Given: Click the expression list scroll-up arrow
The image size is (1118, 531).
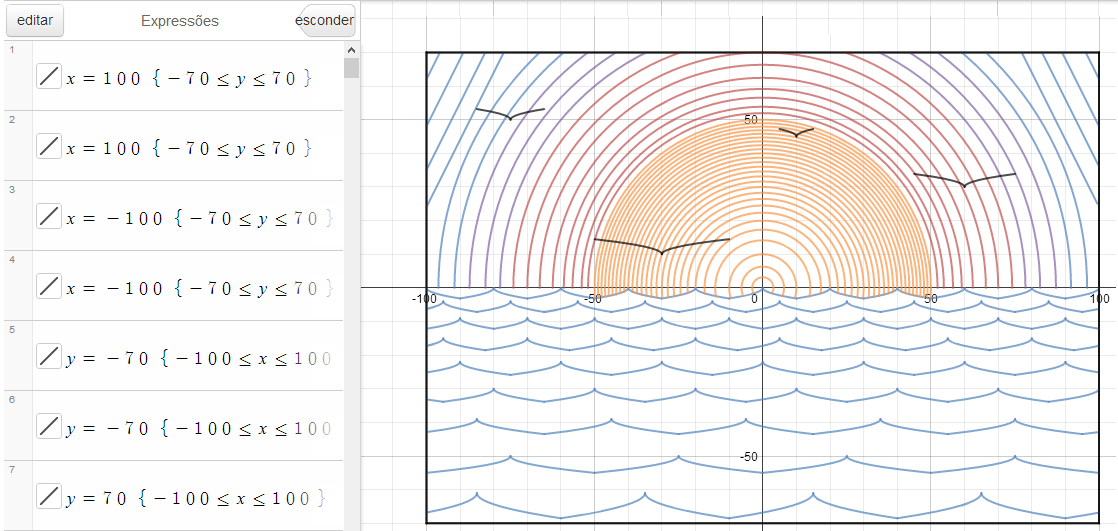Looking at the screenshot, I should coord(351,49).
